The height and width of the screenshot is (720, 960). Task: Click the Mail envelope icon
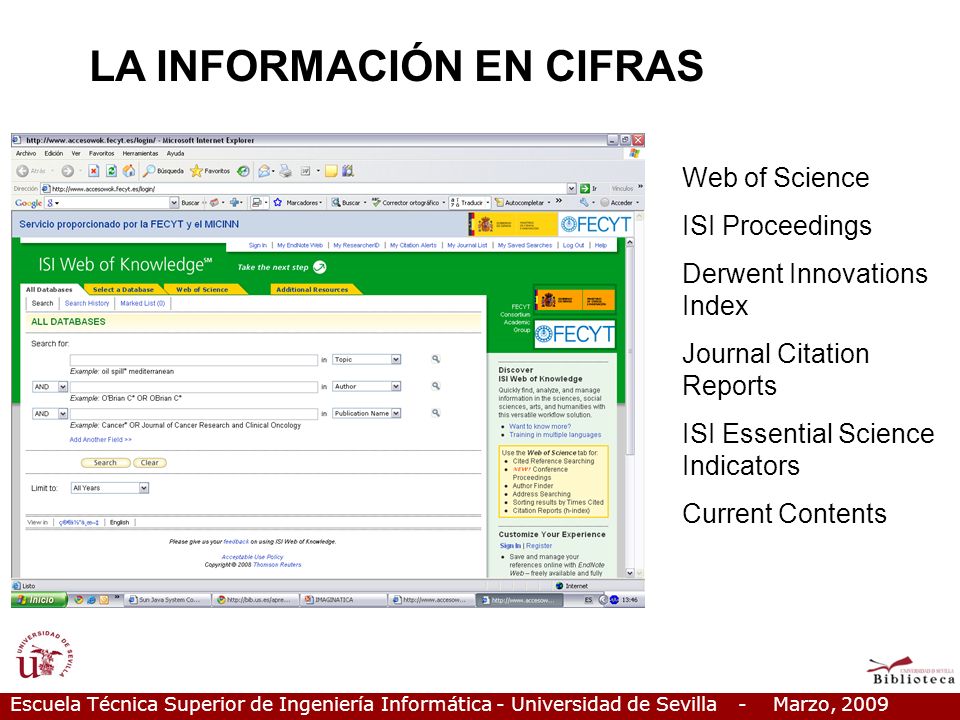pos(264,171)
